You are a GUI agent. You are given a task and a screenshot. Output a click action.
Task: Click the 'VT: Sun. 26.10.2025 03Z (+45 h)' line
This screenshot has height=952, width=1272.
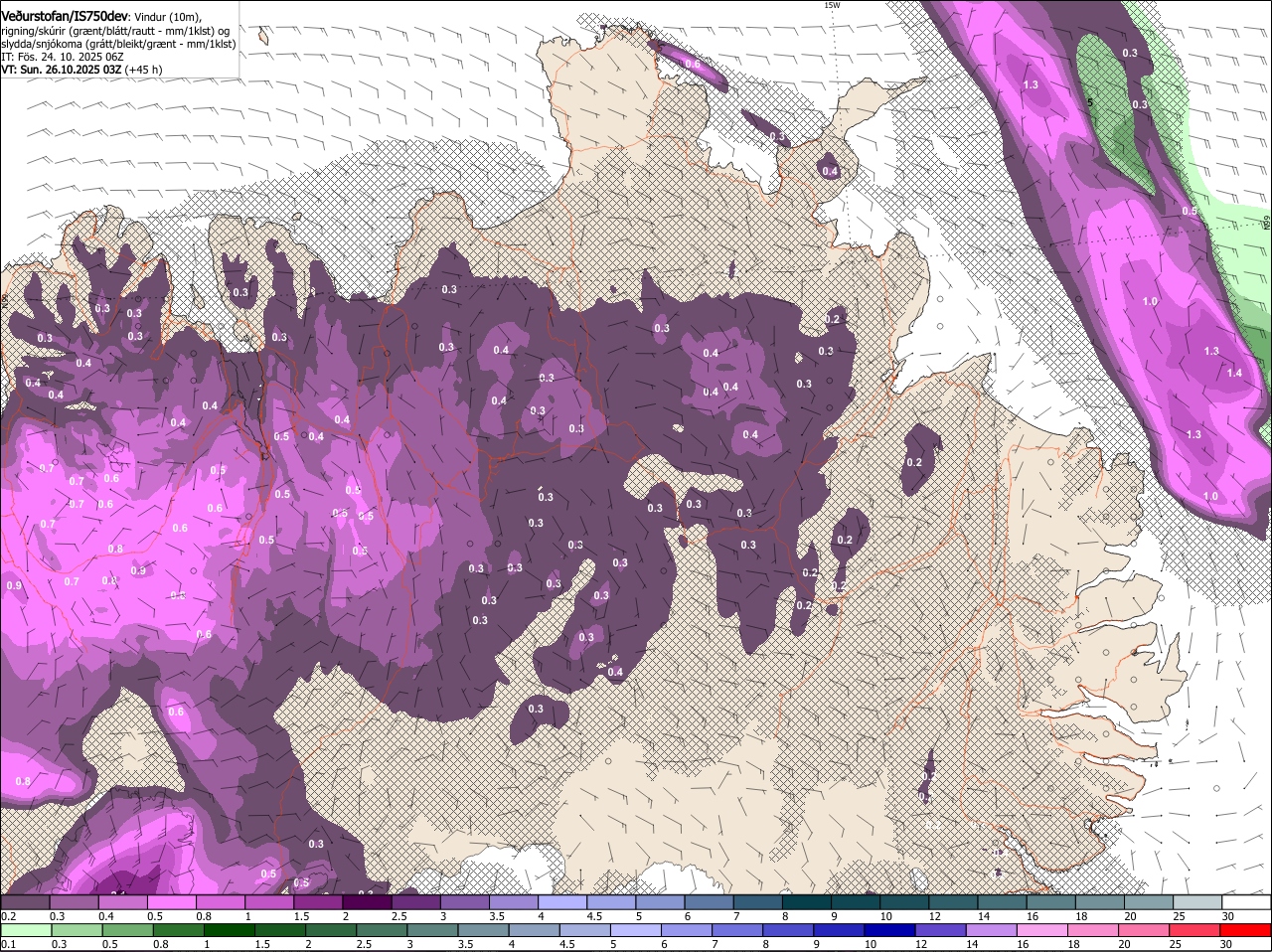coord(81,70)
